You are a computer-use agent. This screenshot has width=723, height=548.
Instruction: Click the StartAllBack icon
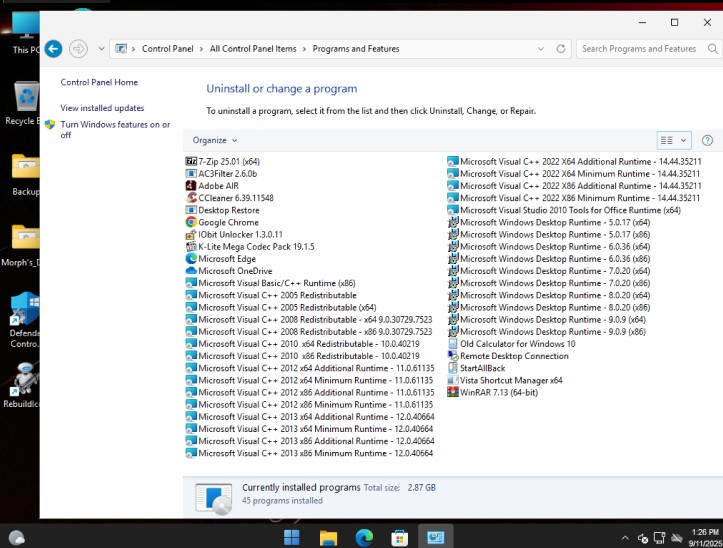453,368
